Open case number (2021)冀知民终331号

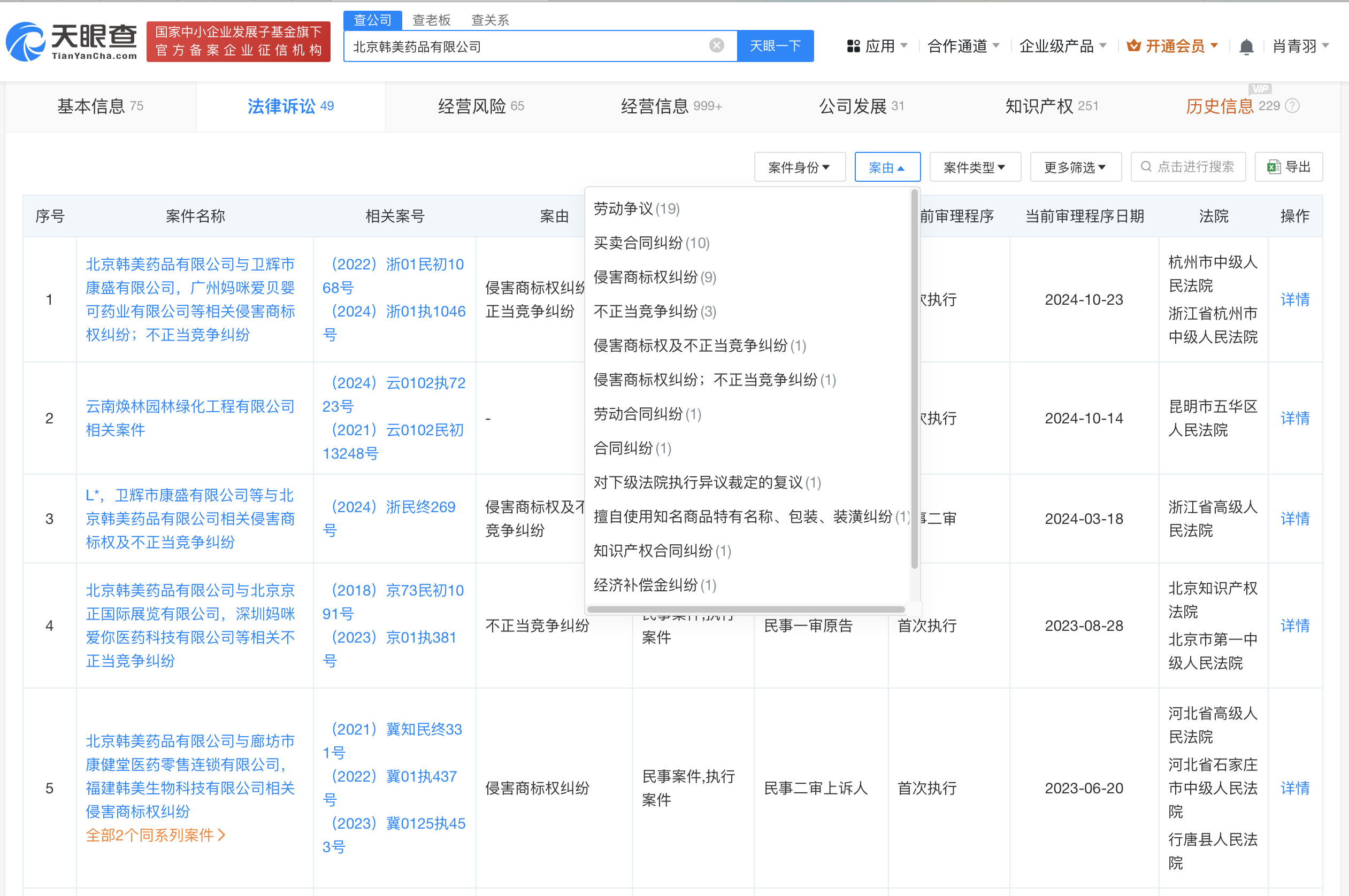pos(392,741)
